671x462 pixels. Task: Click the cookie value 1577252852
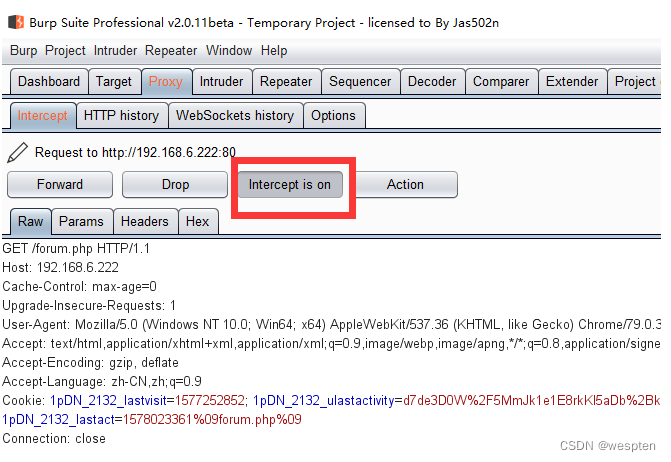point(210,401)
